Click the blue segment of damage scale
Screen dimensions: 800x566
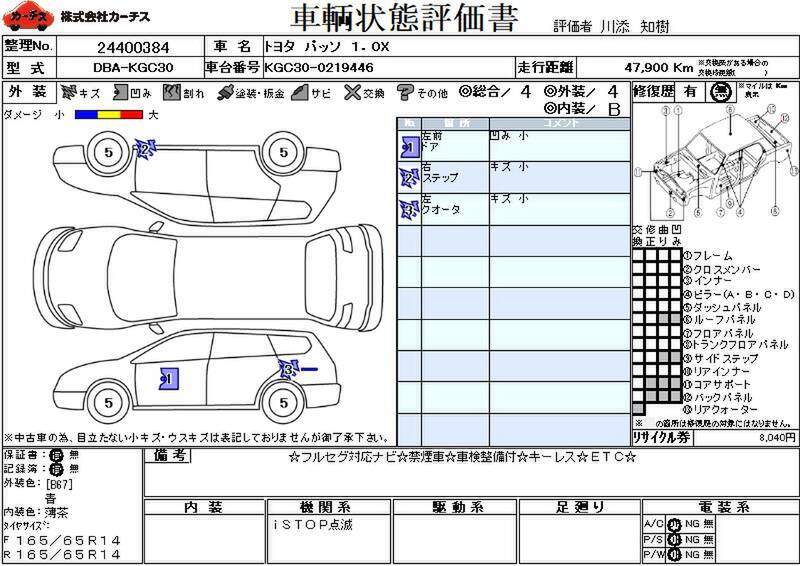coord(86,115)
